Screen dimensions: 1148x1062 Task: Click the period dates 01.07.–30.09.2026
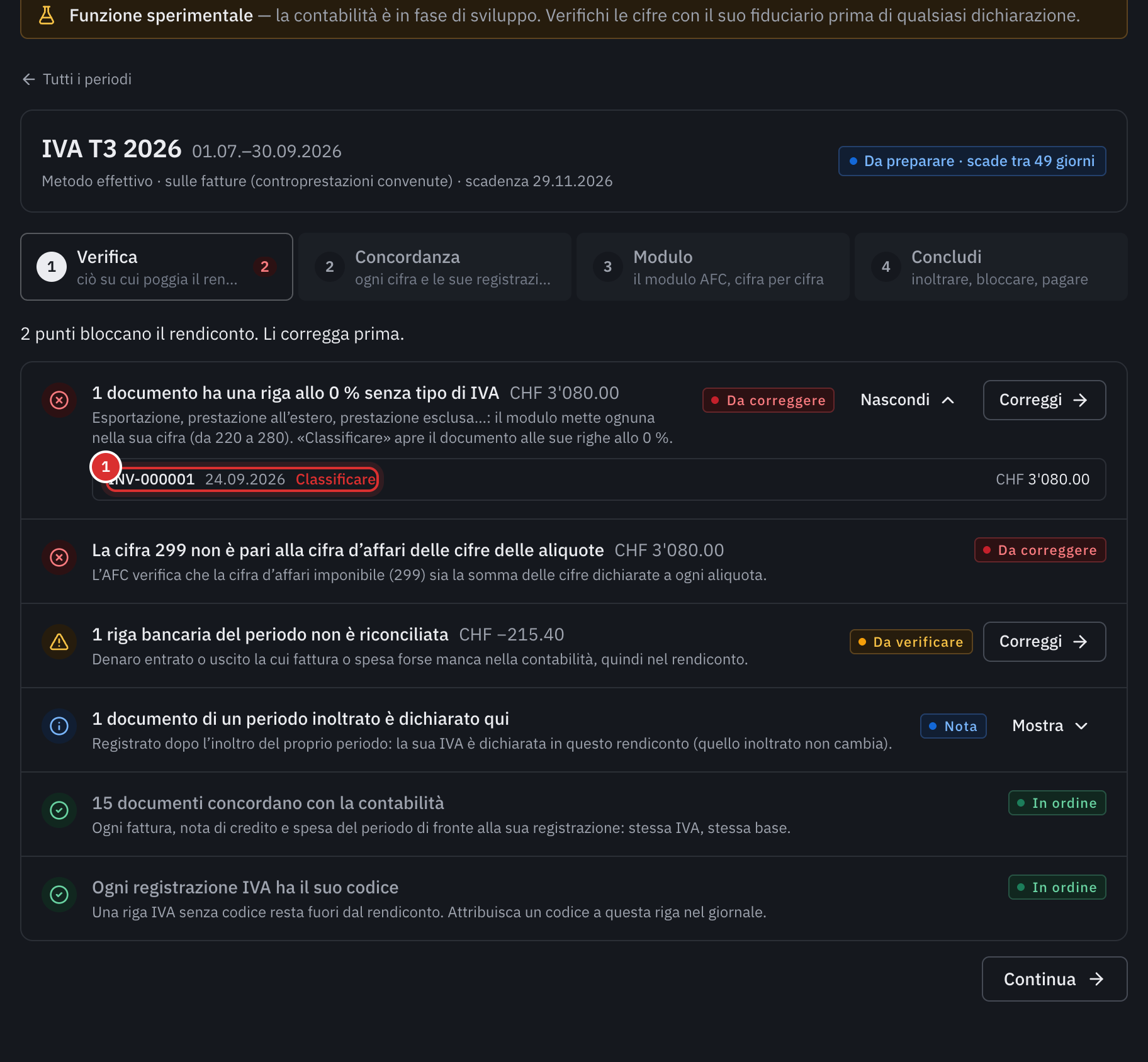pos(267,152)
